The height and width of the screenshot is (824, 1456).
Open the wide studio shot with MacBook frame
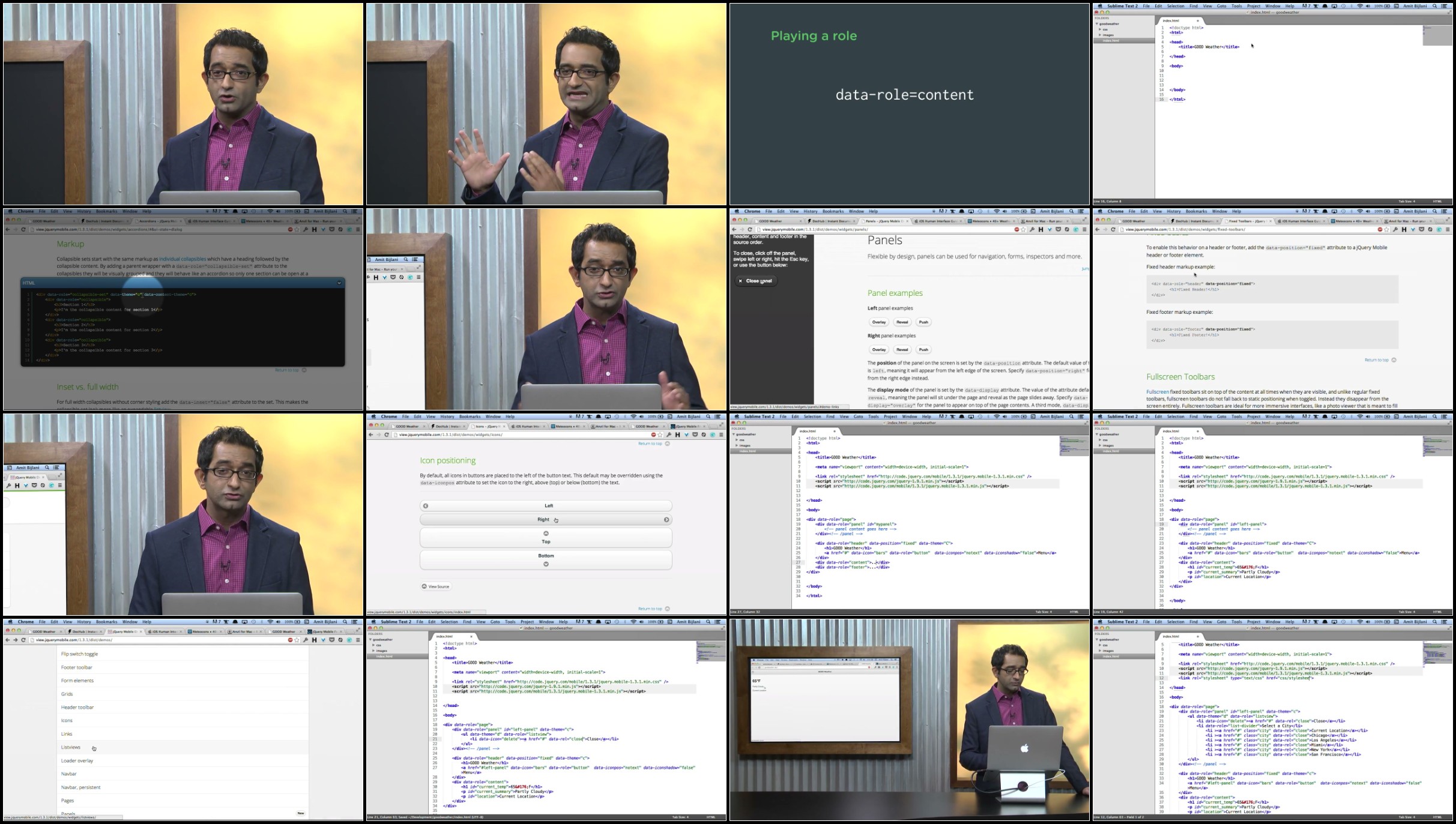[909, 720]
